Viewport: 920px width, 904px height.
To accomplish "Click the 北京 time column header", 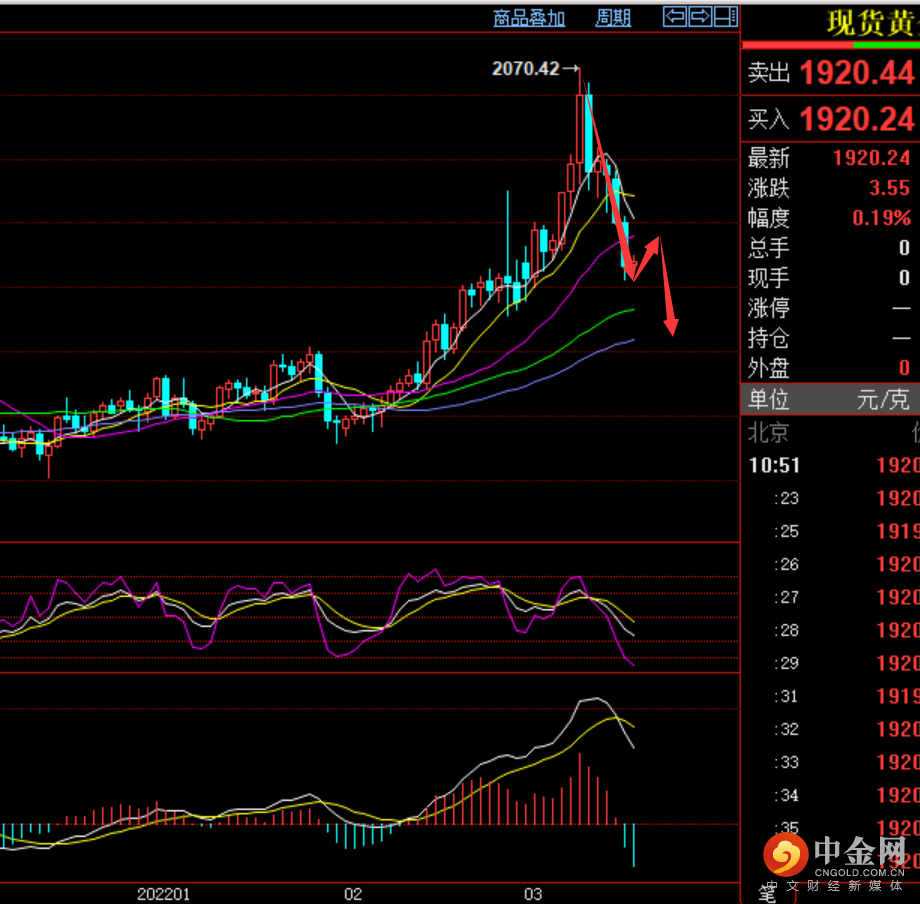I will tap(769, 433).
